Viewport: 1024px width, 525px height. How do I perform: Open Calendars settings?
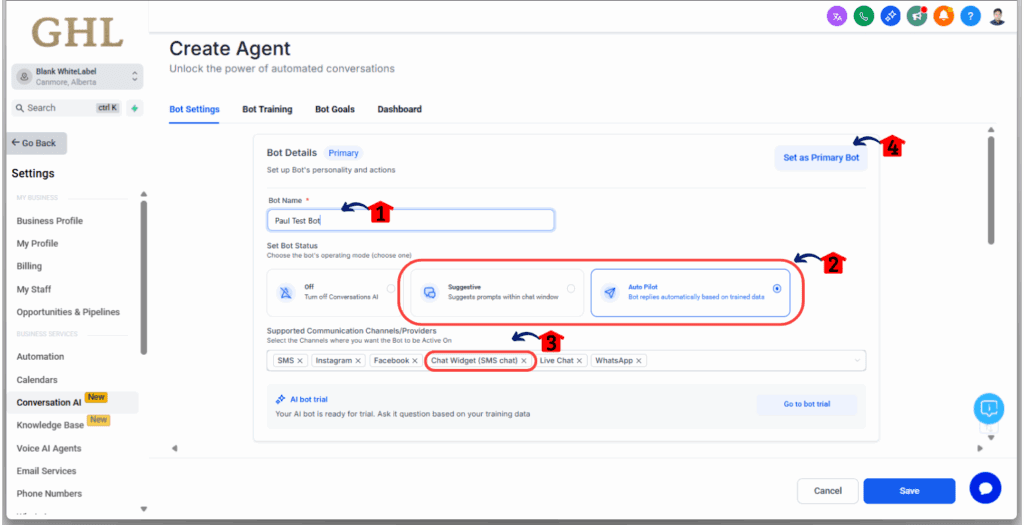37,380
